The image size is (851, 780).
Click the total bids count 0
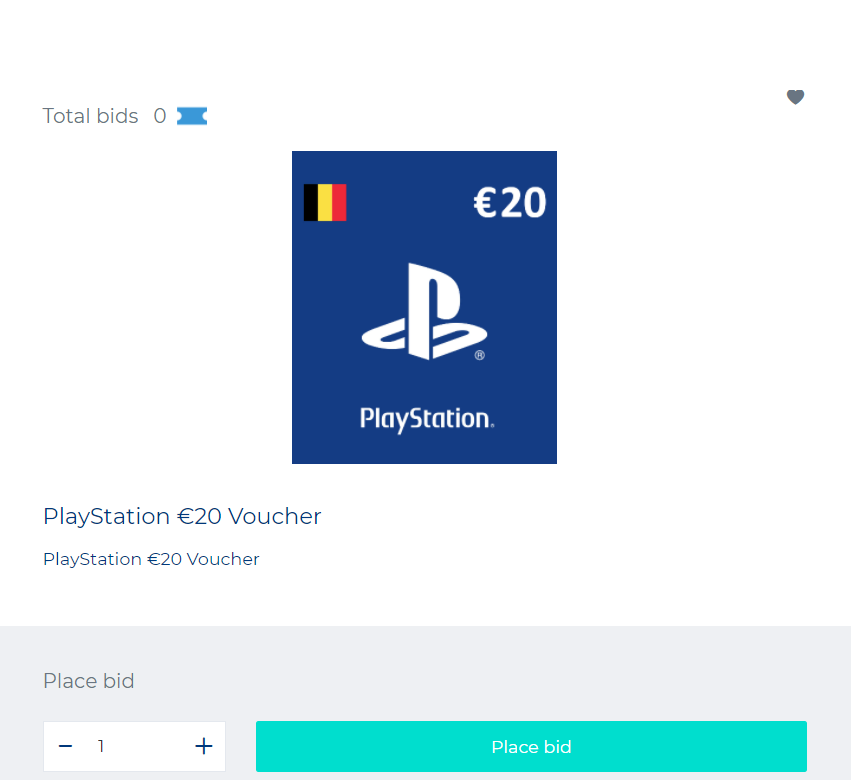(x=160, y=116)
